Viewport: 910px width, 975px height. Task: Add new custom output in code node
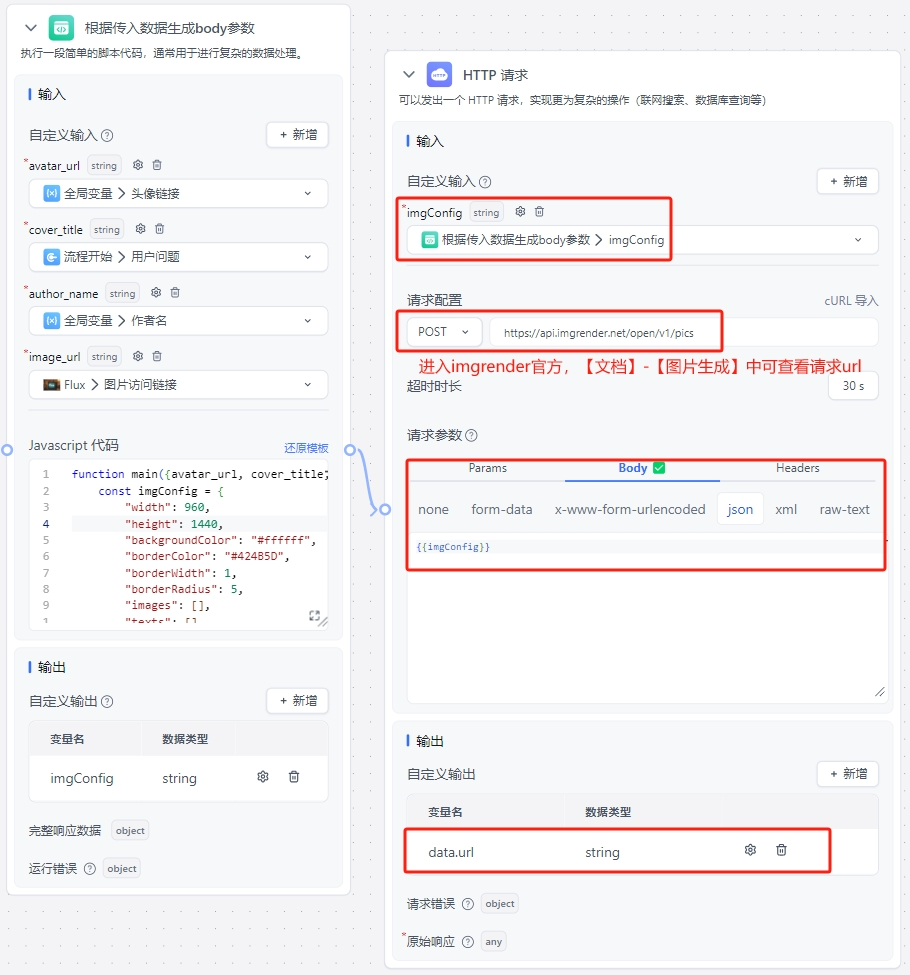[297, 701]
